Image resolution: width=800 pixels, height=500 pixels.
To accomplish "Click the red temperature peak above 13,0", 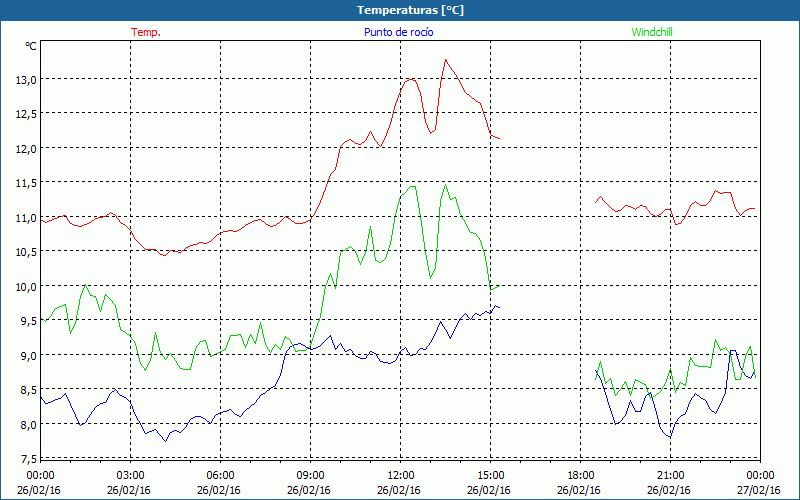I will [x=445, y=60].
